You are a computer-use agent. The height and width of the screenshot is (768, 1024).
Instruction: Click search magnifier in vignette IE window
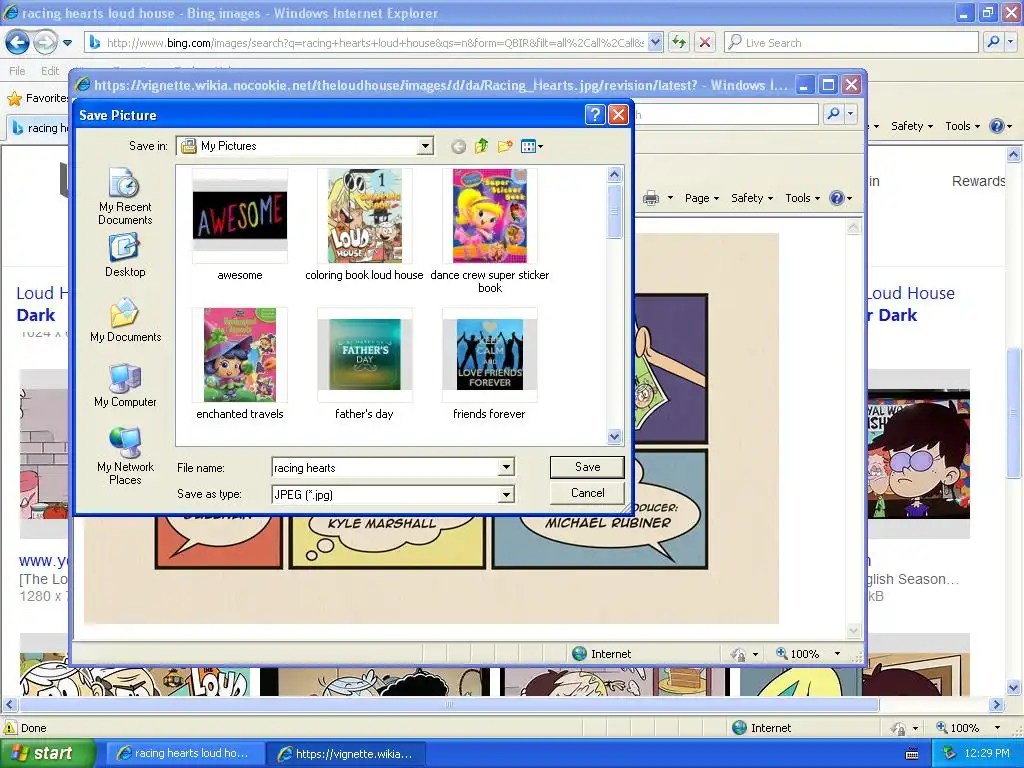pos(833,114)
